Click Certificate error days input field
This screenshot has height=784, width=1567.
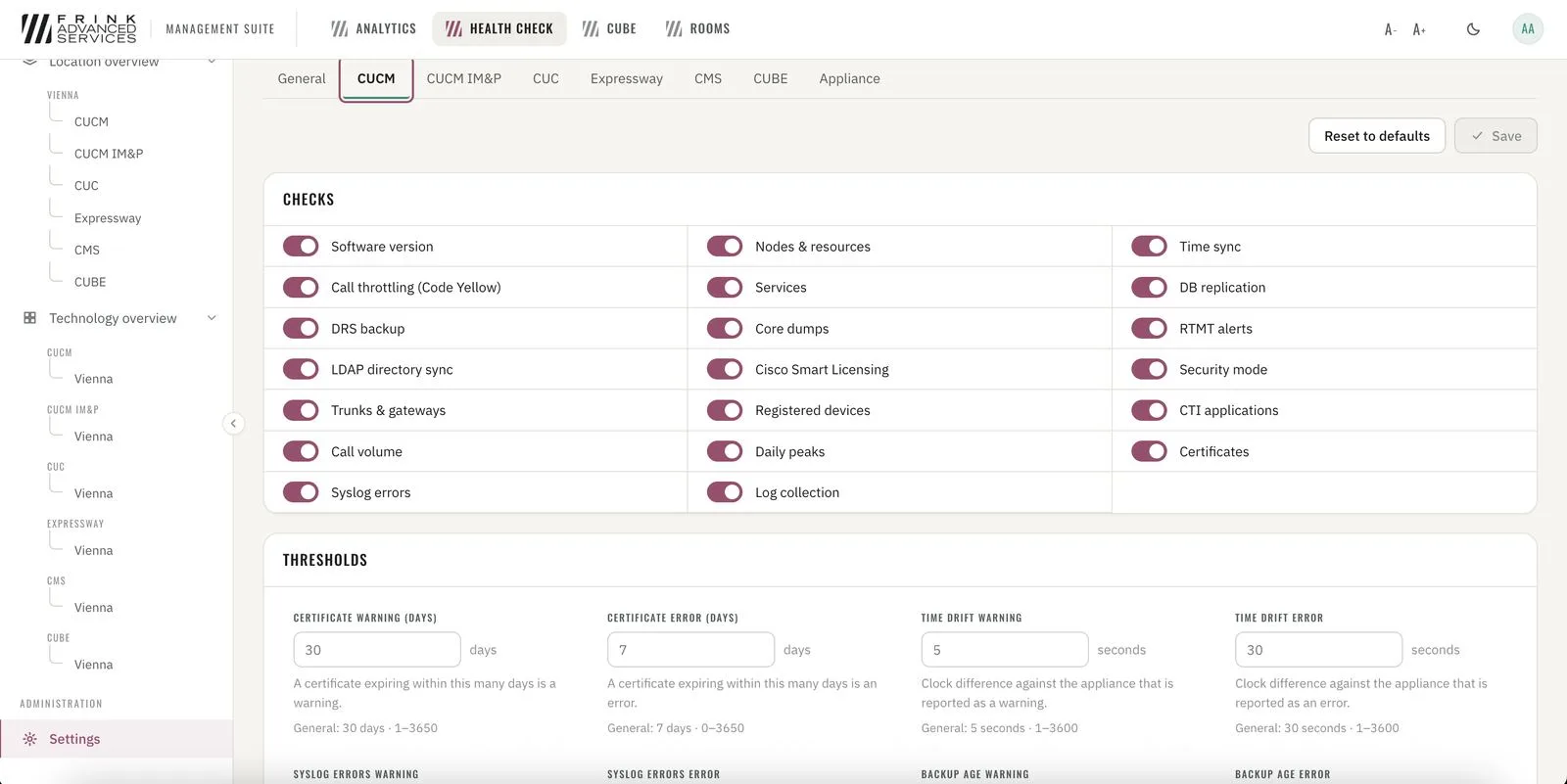[690, 650]
